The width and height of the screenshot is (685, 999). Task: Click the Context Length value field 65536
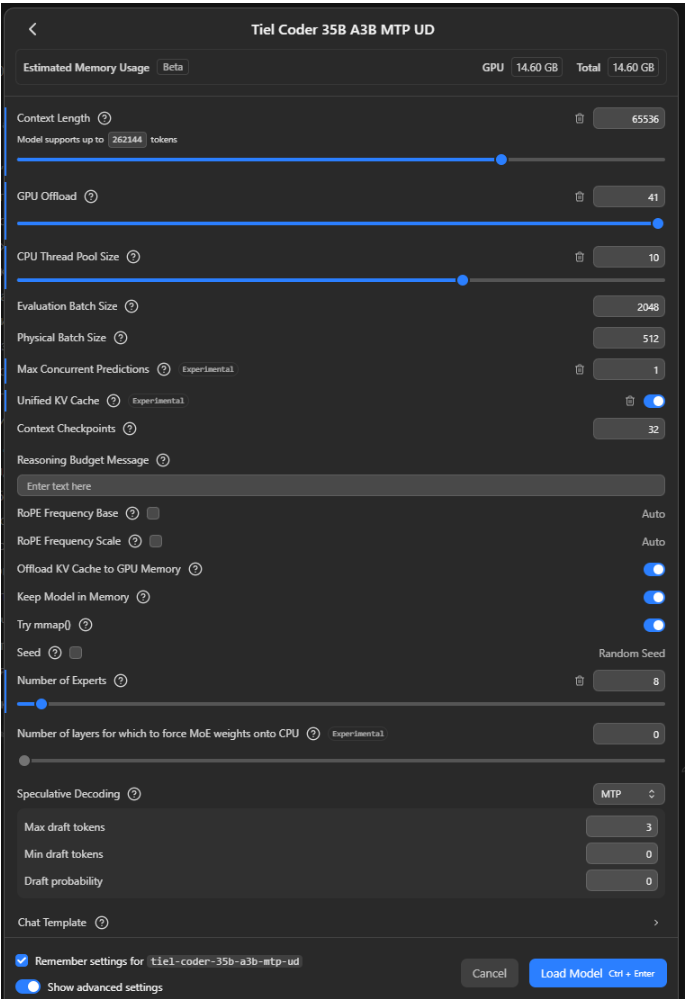[x=629, y=119]
